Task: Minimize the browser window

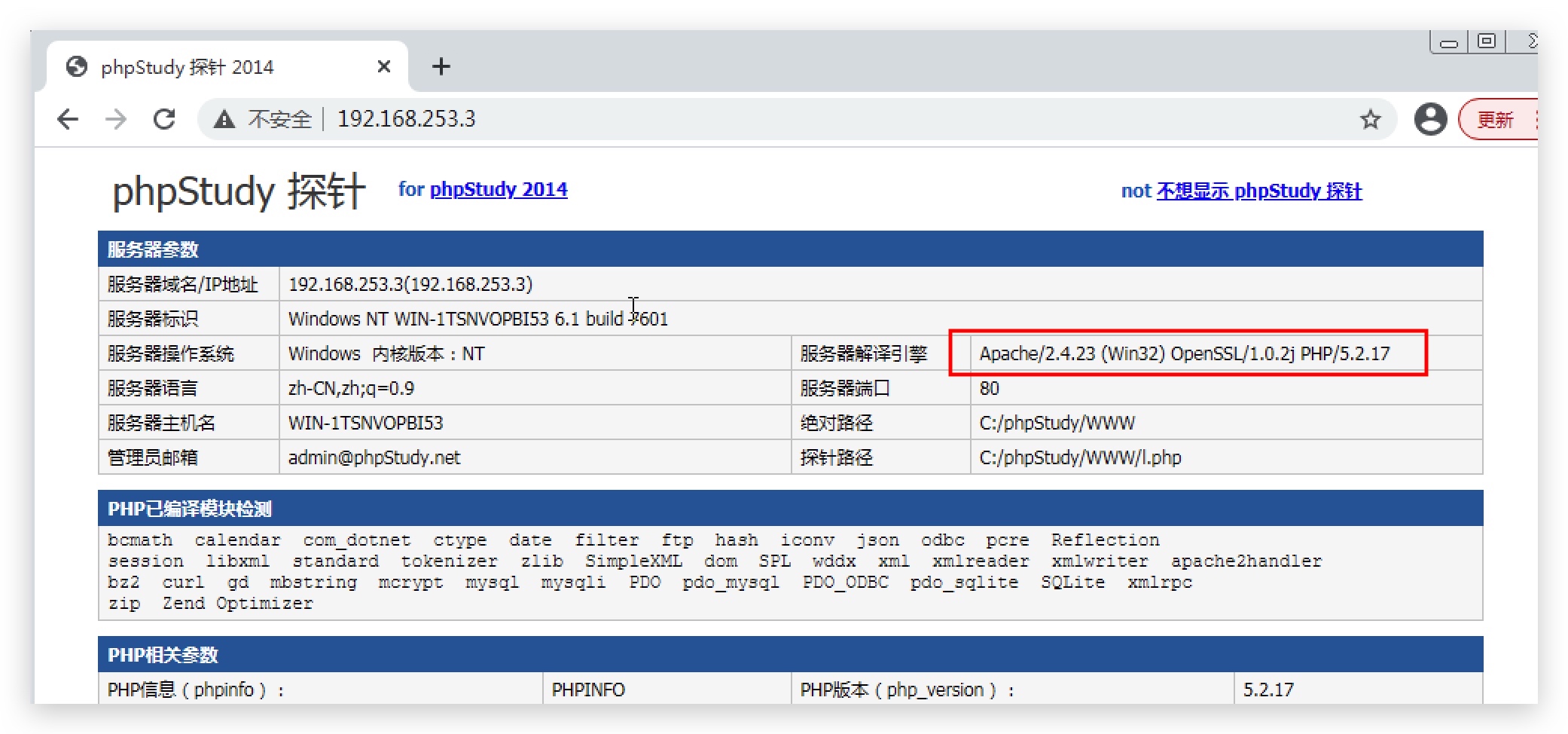Action: 1448,43
